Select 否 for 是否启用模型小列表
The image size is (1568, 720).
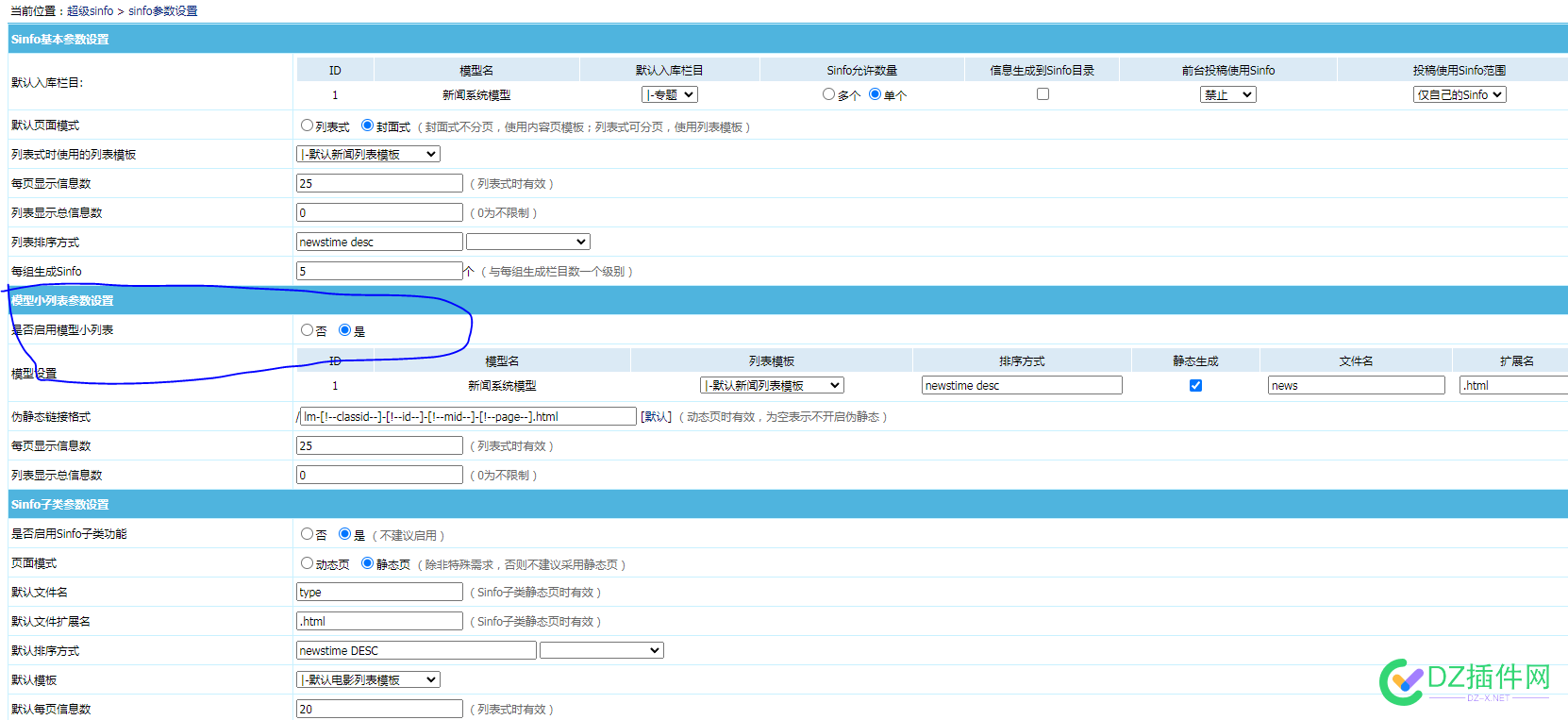307,330
